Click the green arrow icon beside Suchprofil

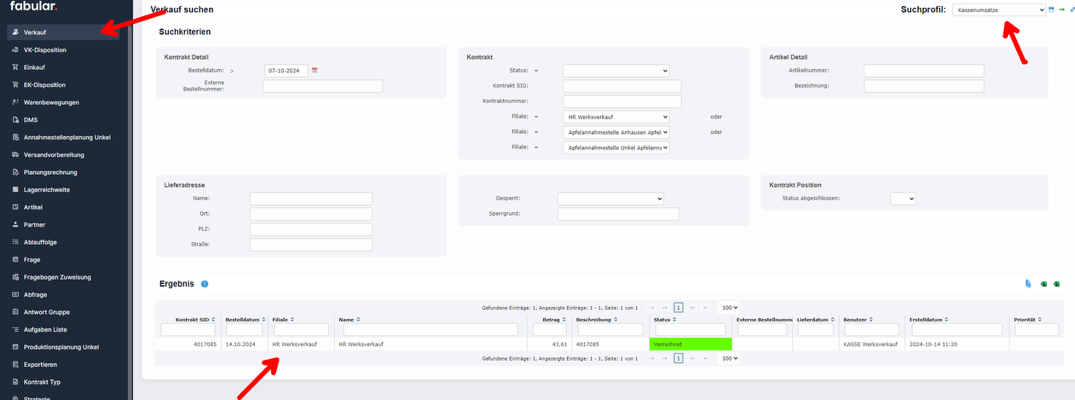point(1061,10)
